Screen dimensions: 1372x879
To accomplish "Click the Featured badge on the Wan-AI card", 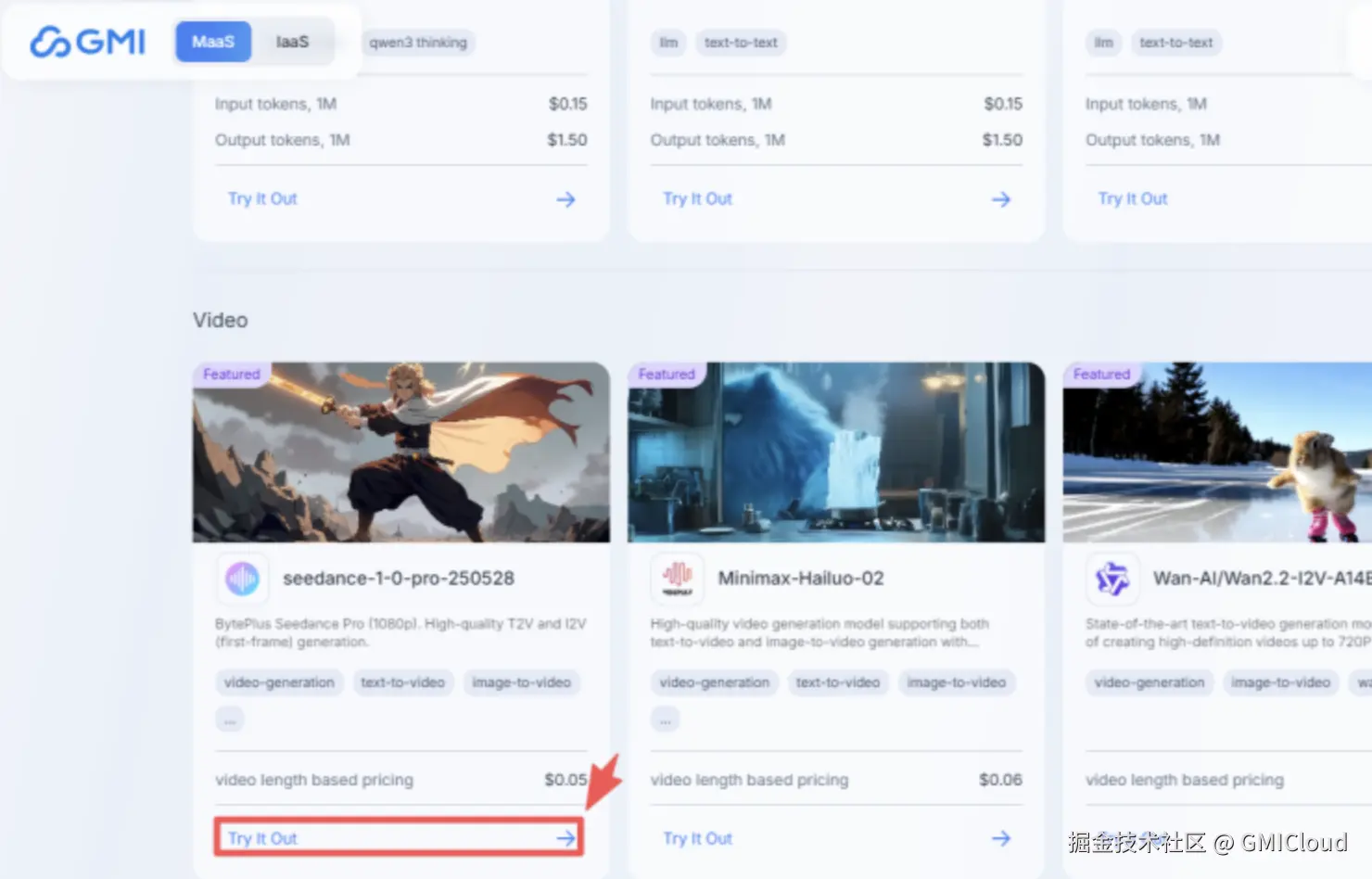I will 1101,375.
